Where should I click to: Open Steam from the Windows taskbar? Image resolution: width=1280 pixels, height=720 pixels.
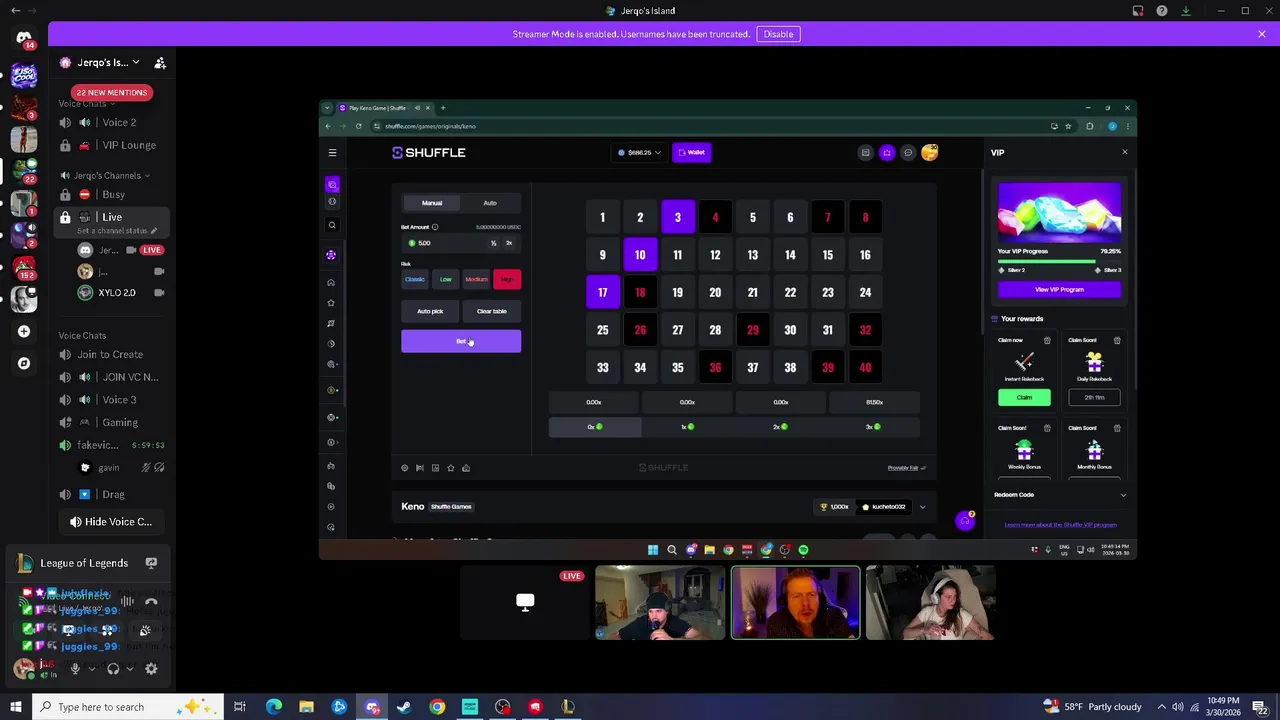tap(404, 707)
